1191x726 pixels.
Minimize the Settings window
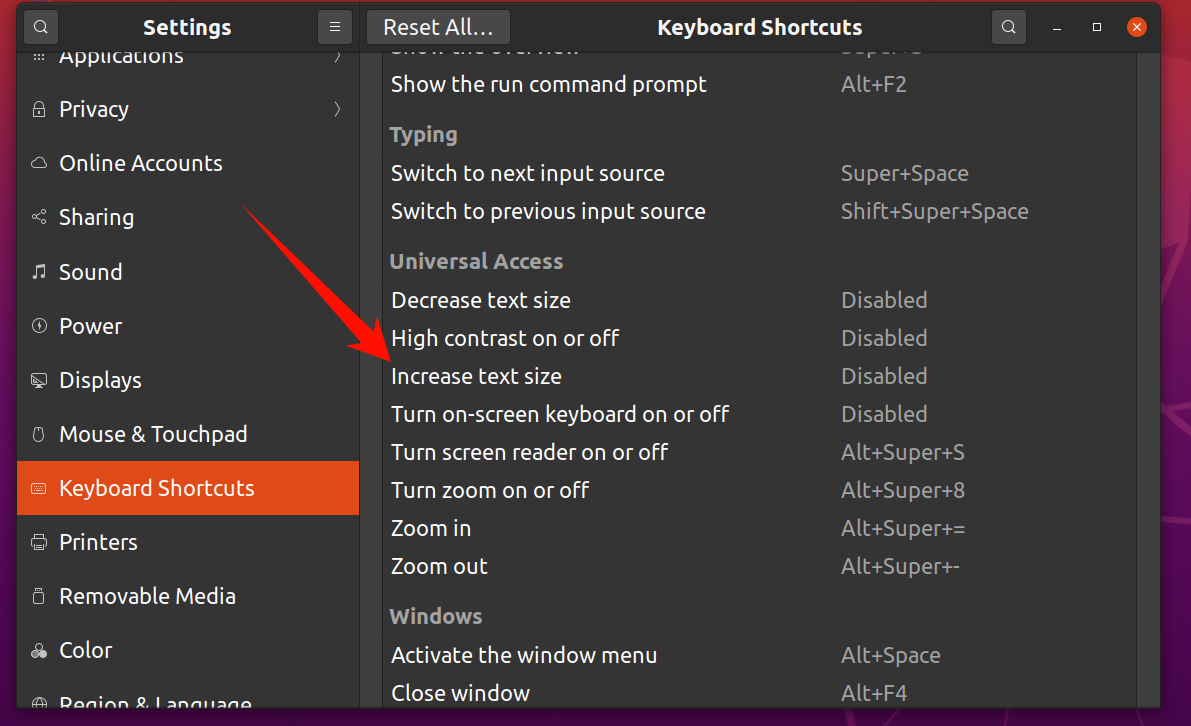click(x=1057, y=27)
